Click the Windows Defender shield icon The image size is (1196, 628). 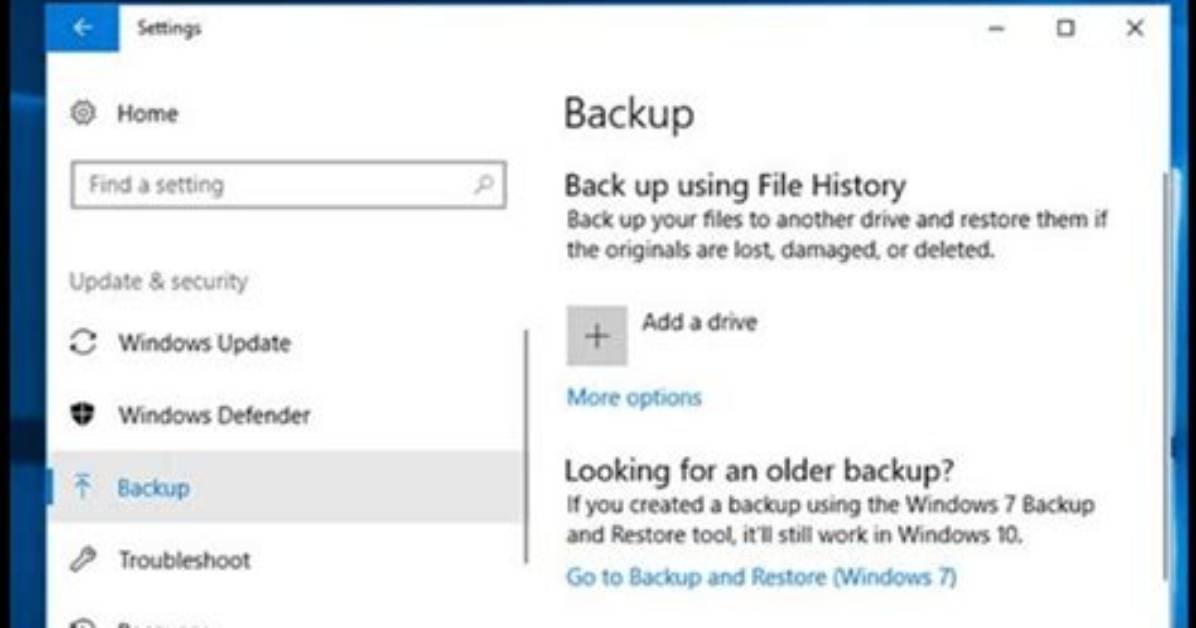pyautogui.click(x=82, y=414)
